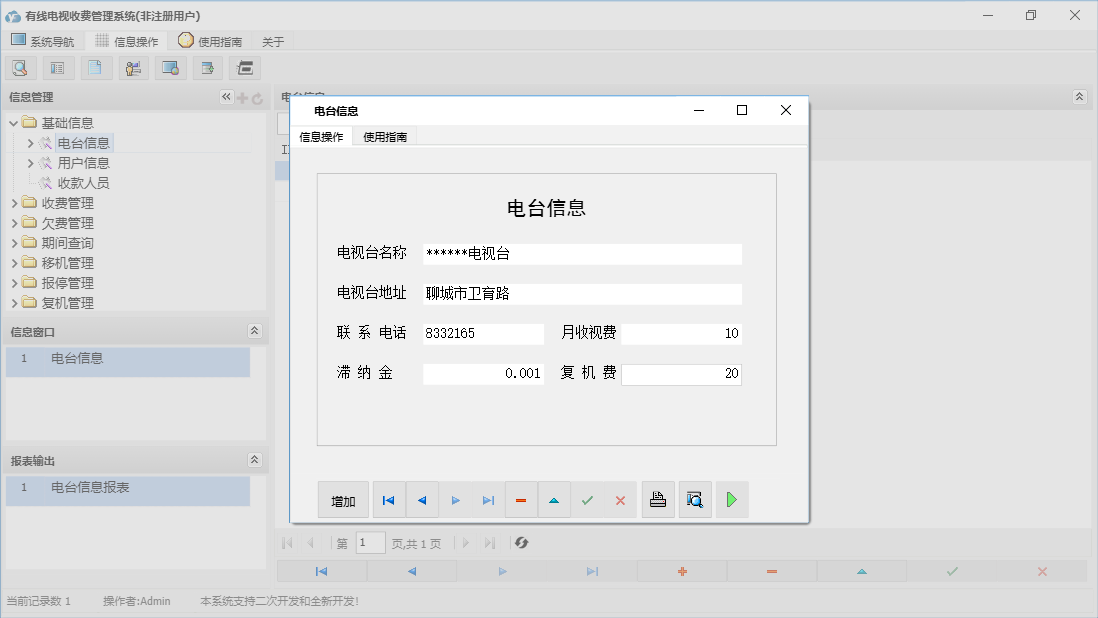Expand the 用户信息 tree node
The height and width of the screenshot is (618, 1098).
30,163
